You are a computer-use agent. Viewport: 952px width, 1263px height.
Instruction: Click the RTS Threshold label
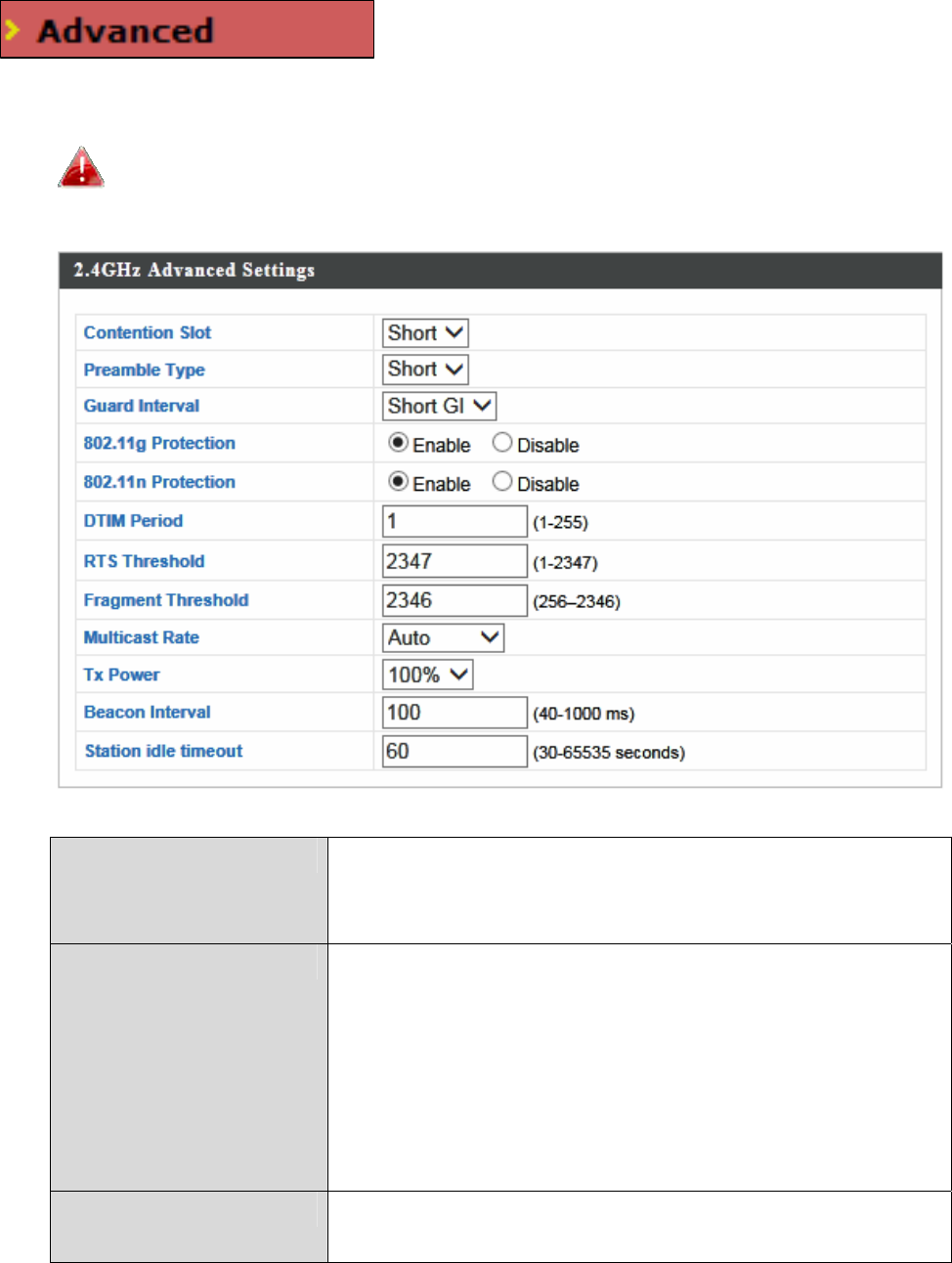pyautogui.click(x=144, y=561)
